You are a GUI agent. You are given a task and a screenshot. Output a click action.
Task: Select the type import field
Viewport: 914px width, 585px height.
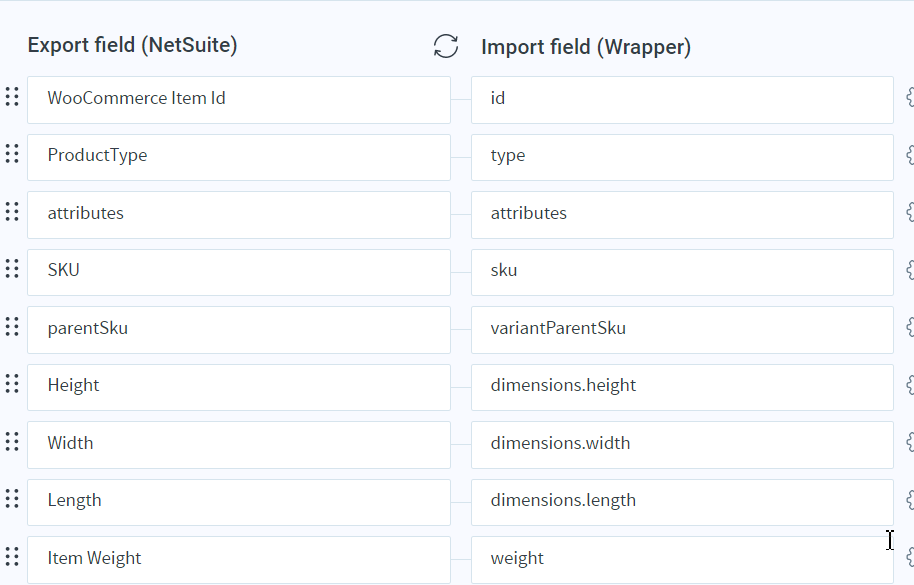click(682, 156)
